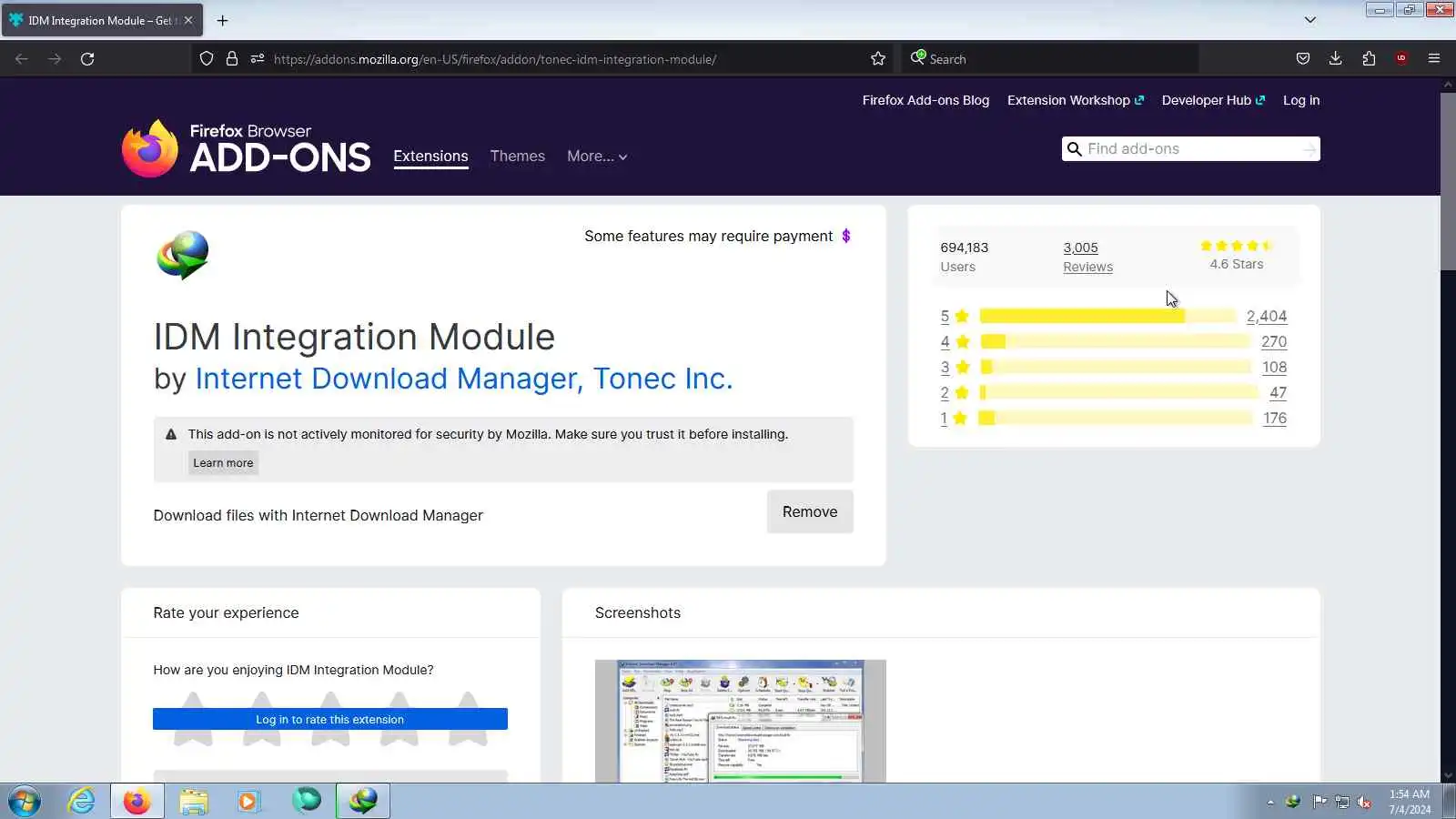Click the Learn more button
The height and width of the screenshot is (819, 1456).
pos(223,463)
